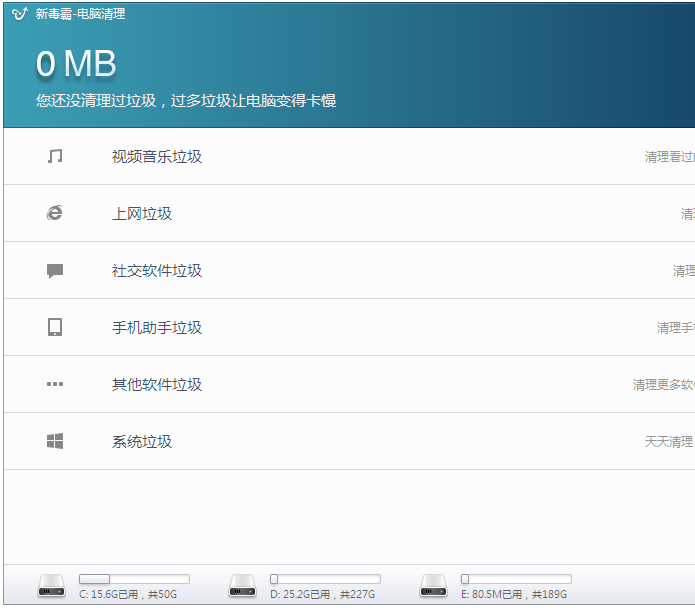Click the C: drive disk icon
Image resolution: width=695 pixels, height=608 pixels.
click(x=52, y=586)
